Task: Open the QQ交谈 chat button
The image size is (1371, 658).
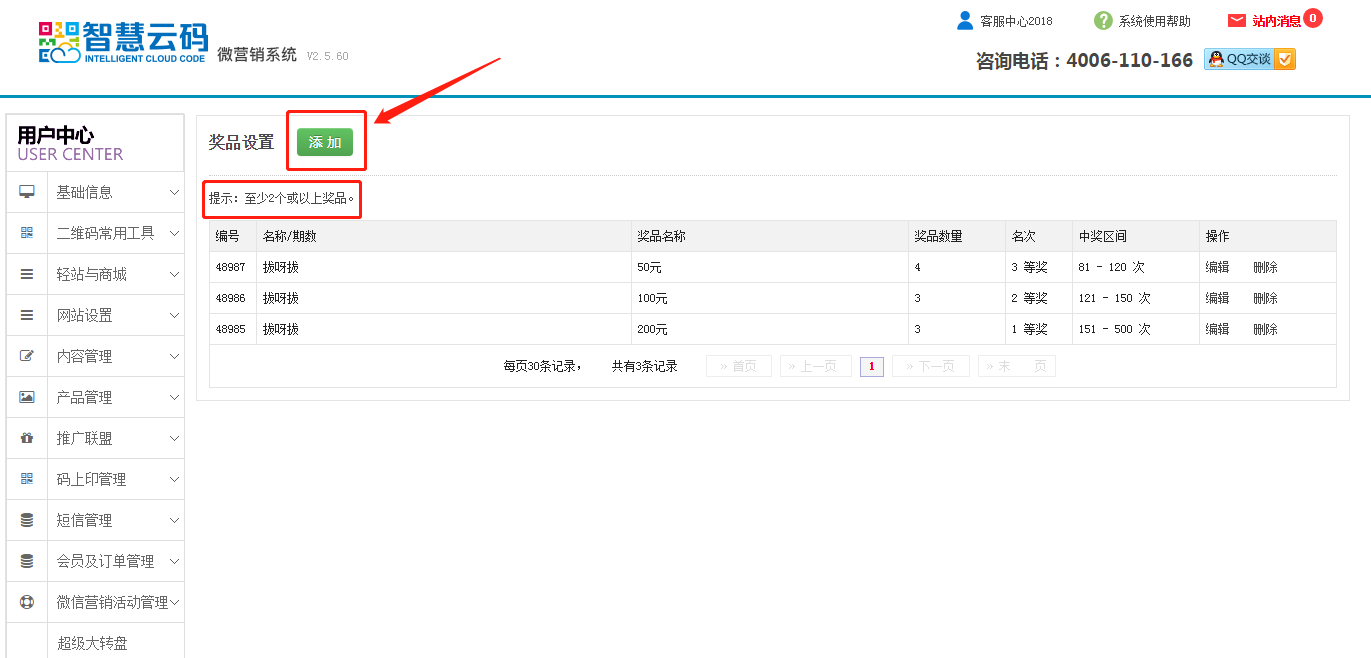Action: pyautogui.click(x=1249, y=59)
